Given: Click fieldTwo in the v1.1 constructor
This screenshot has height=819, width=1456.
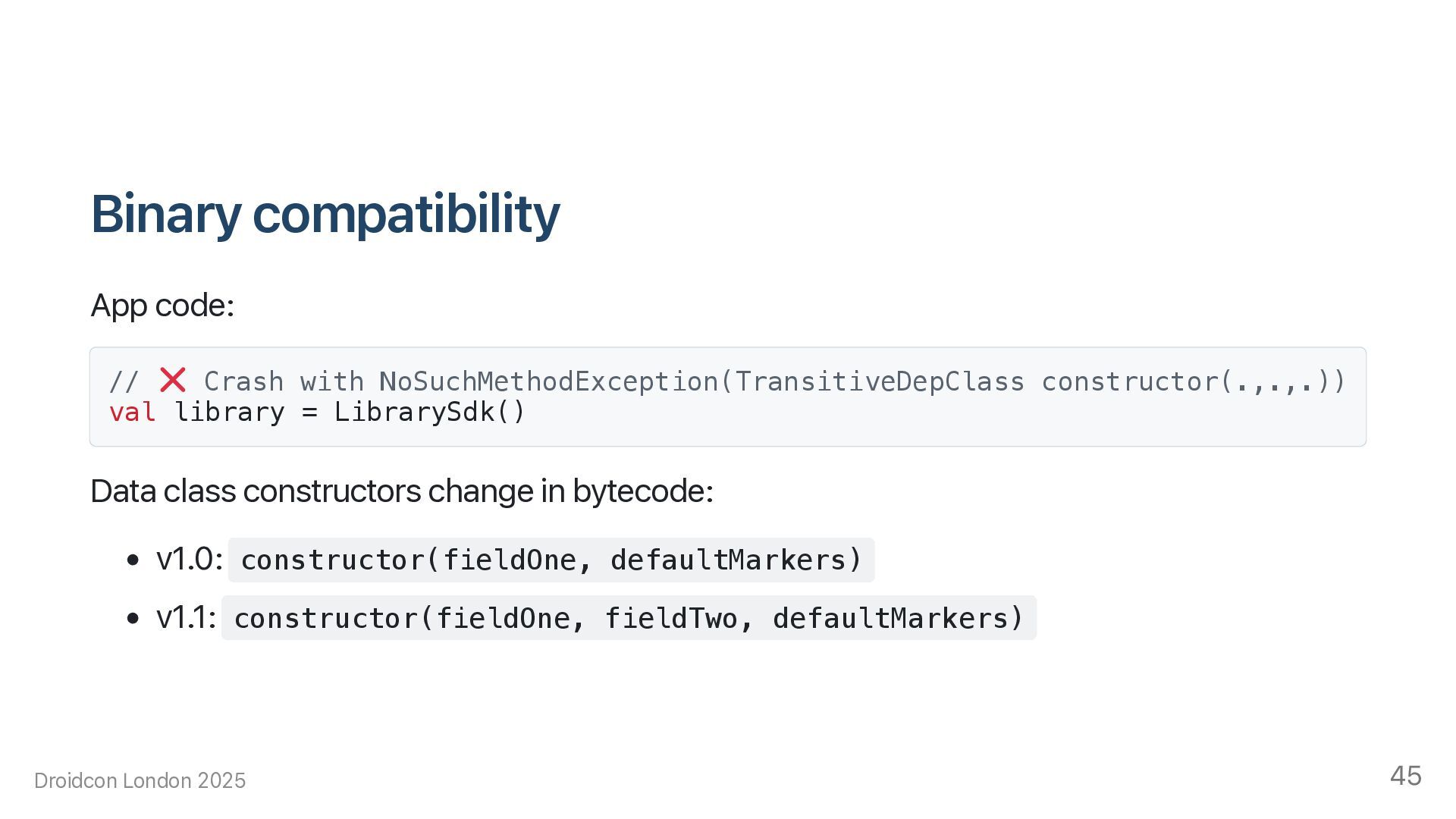Looking at the screenshot, I should [670, 619].
